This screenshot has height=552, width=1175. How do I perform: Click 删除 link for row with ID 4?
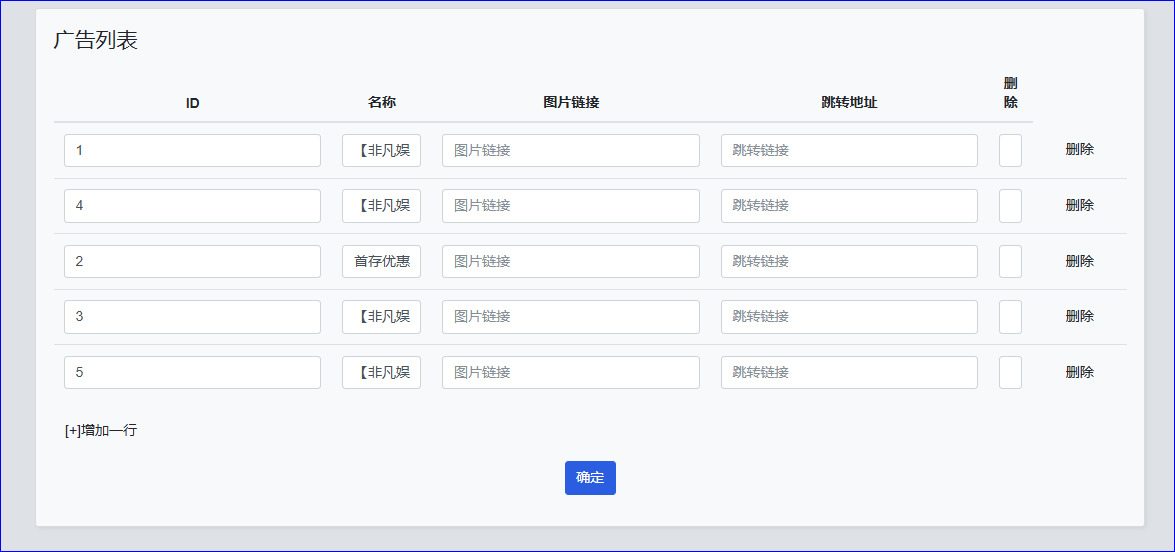coord(1079,205)
